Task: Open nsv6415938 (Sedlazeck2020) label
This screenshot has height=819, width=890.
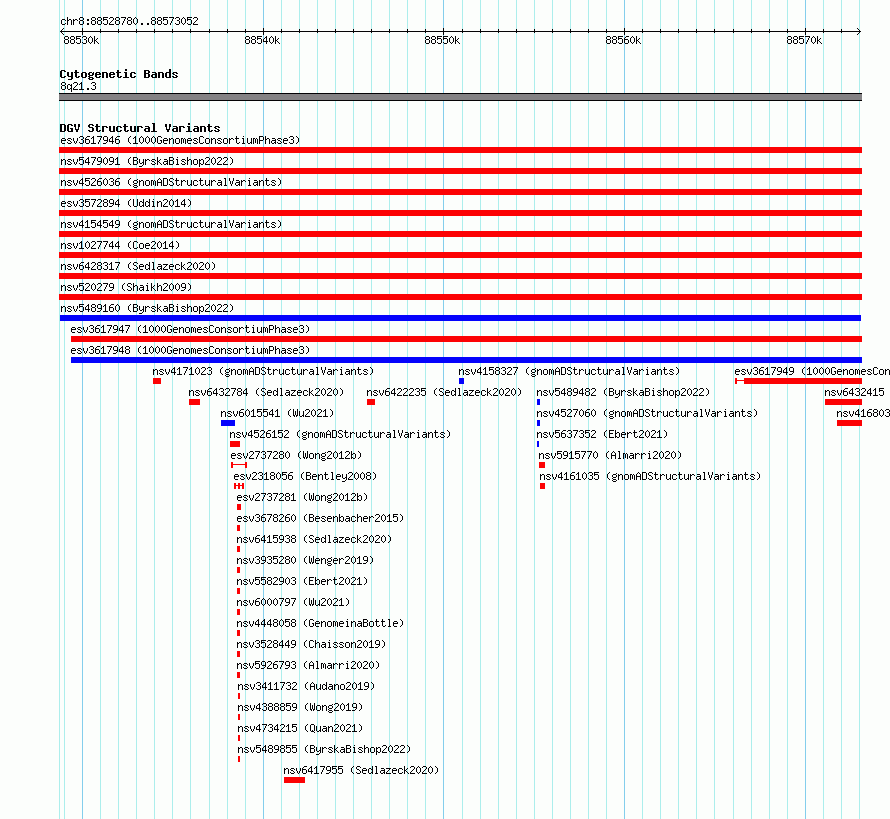Action: point(314,539)
